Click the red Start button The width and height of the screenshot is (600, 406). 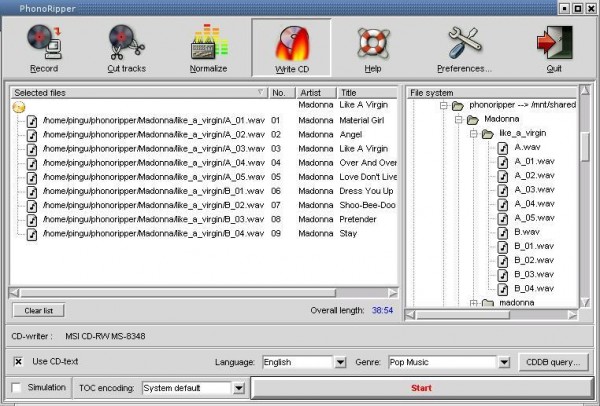click(422, 388)
